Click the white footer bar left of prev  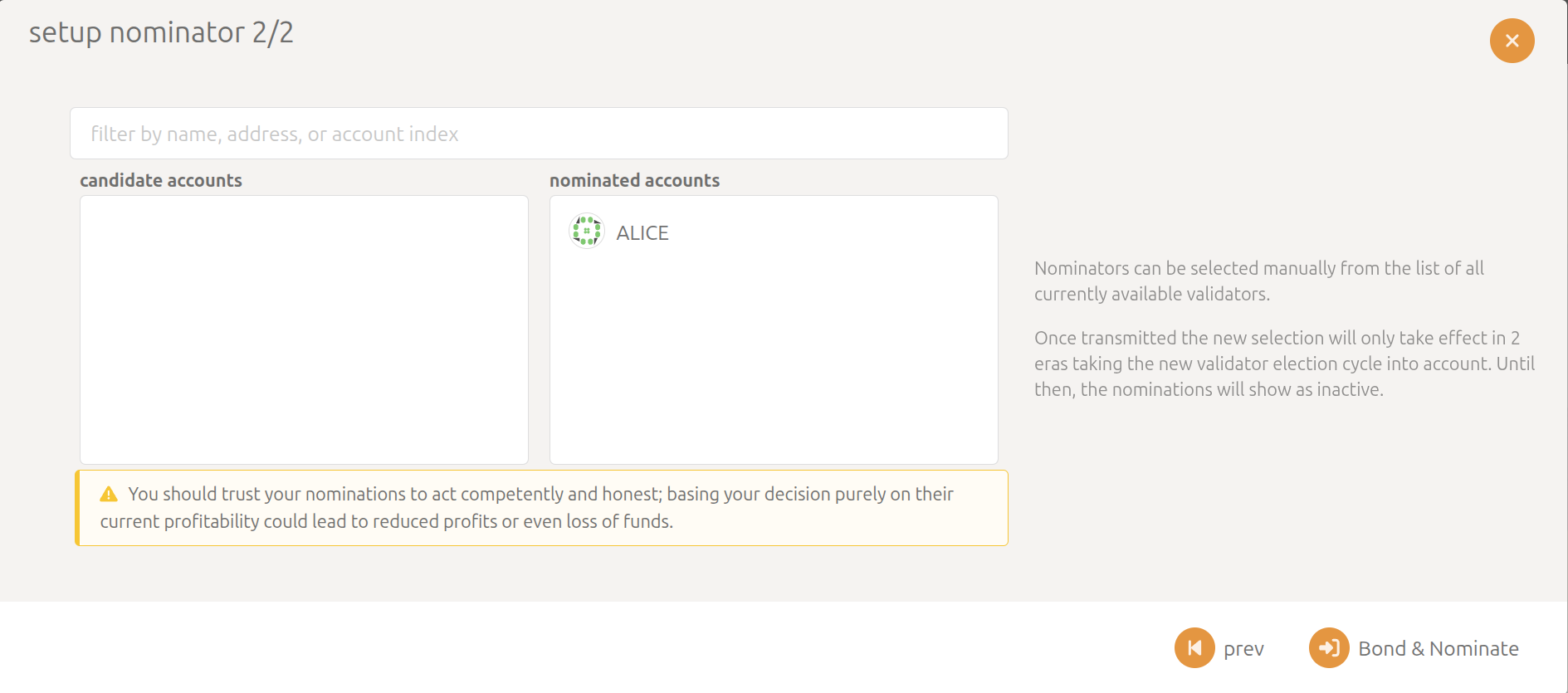click(581, 647)
